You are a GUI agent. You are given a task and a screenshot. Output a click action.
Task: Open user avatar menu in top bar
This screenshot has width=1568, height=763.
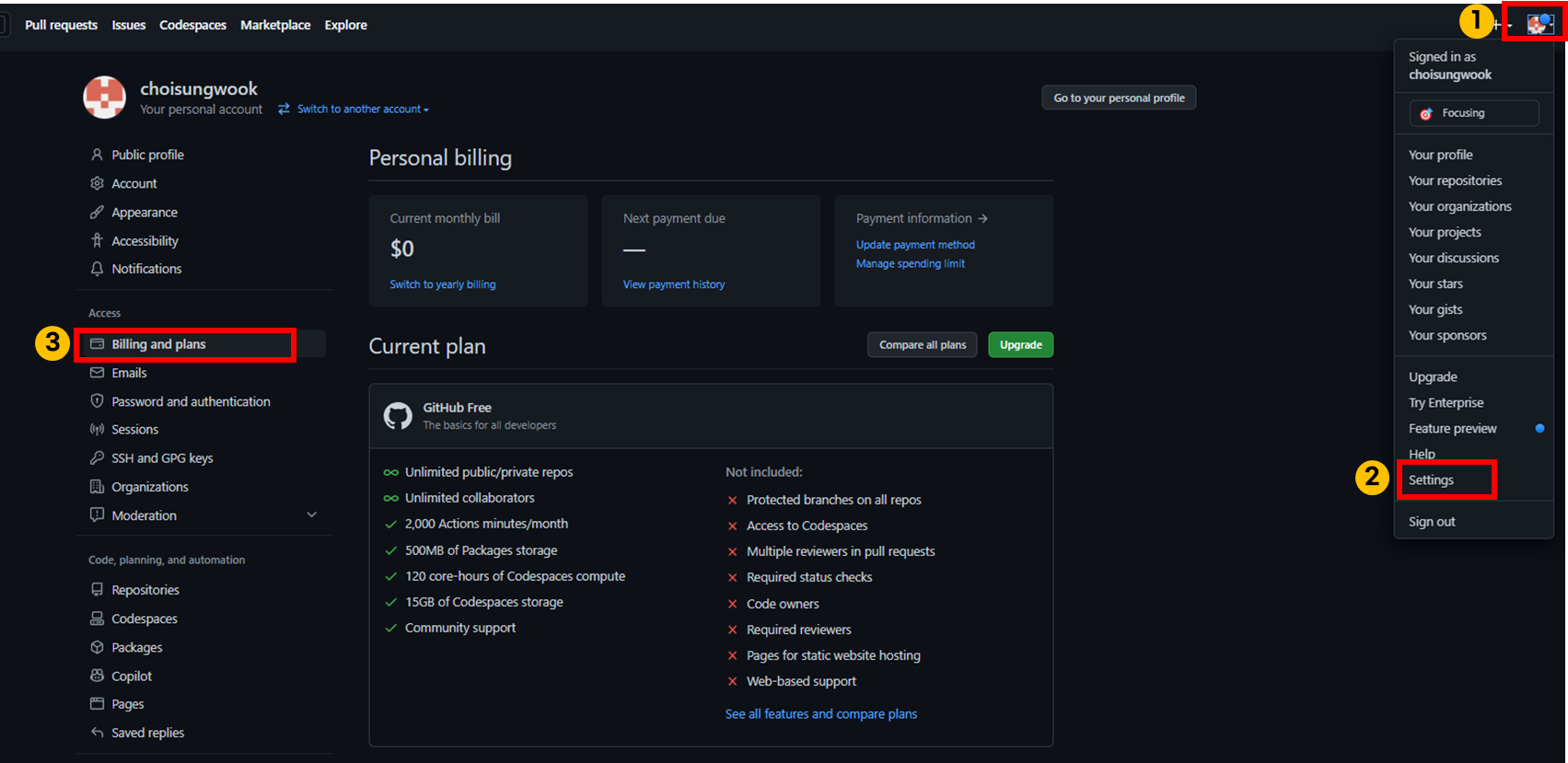[x=1540, y=25]
